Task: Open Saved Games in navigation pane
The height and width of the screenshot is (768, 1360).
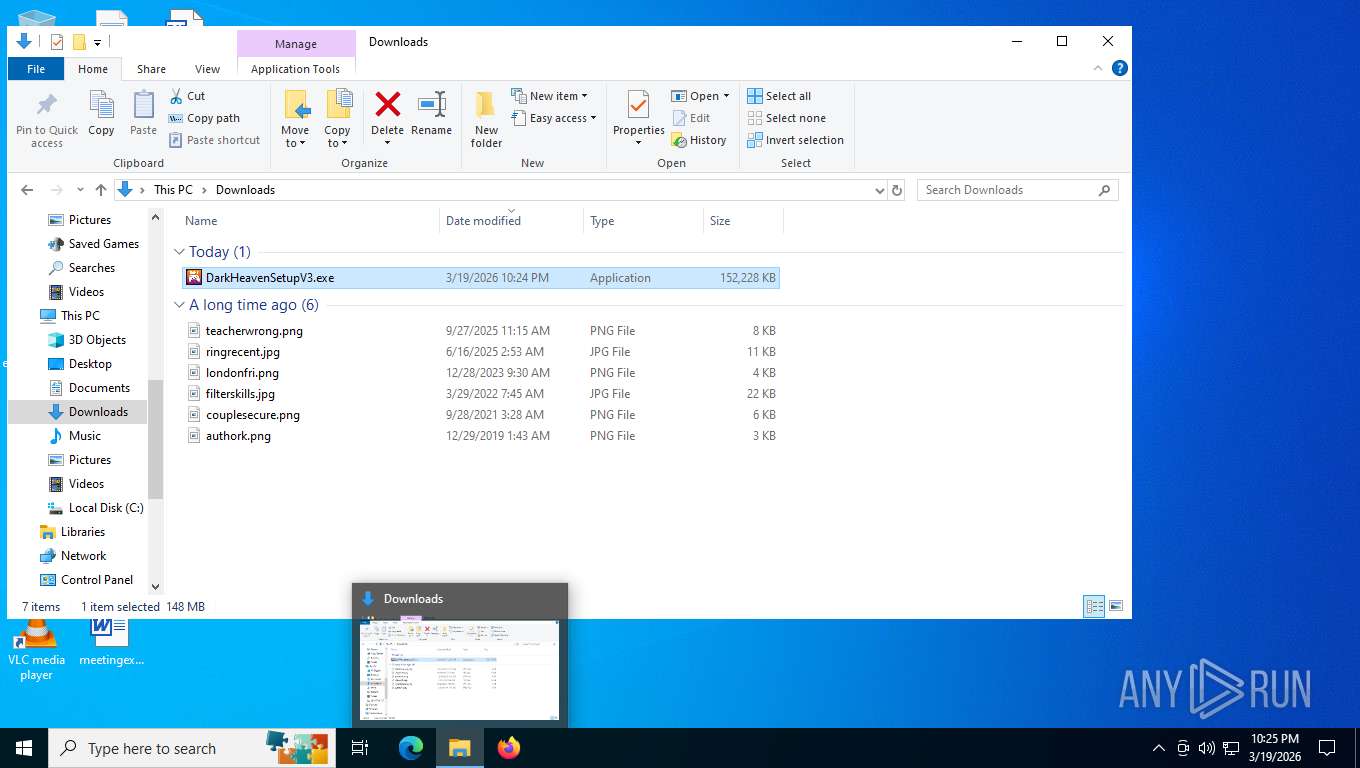Action: pyautogui.click(x=93, y=244)
